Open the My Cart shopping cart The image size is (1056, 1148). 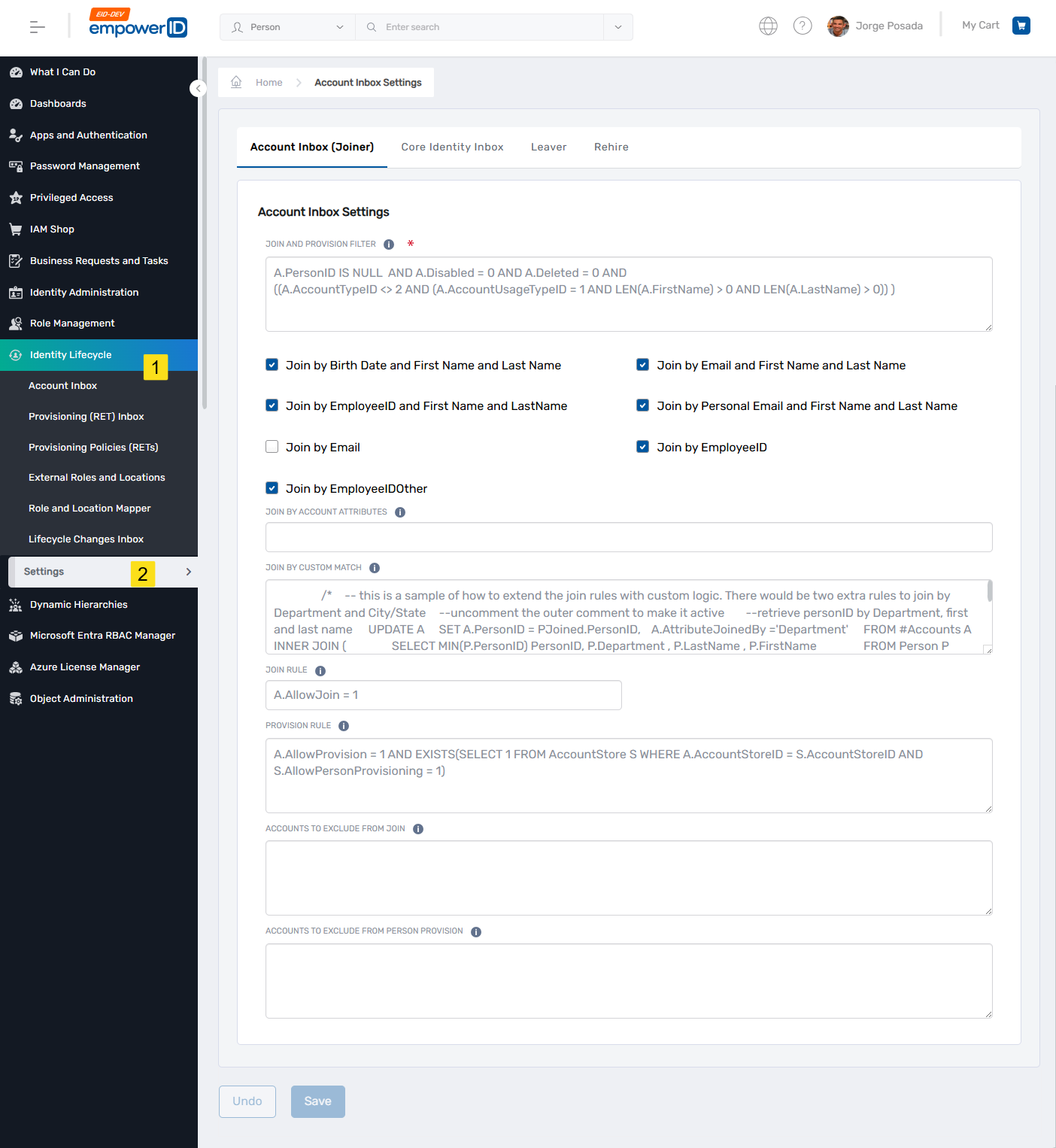pyautogui.click(x=1021, y=25)
